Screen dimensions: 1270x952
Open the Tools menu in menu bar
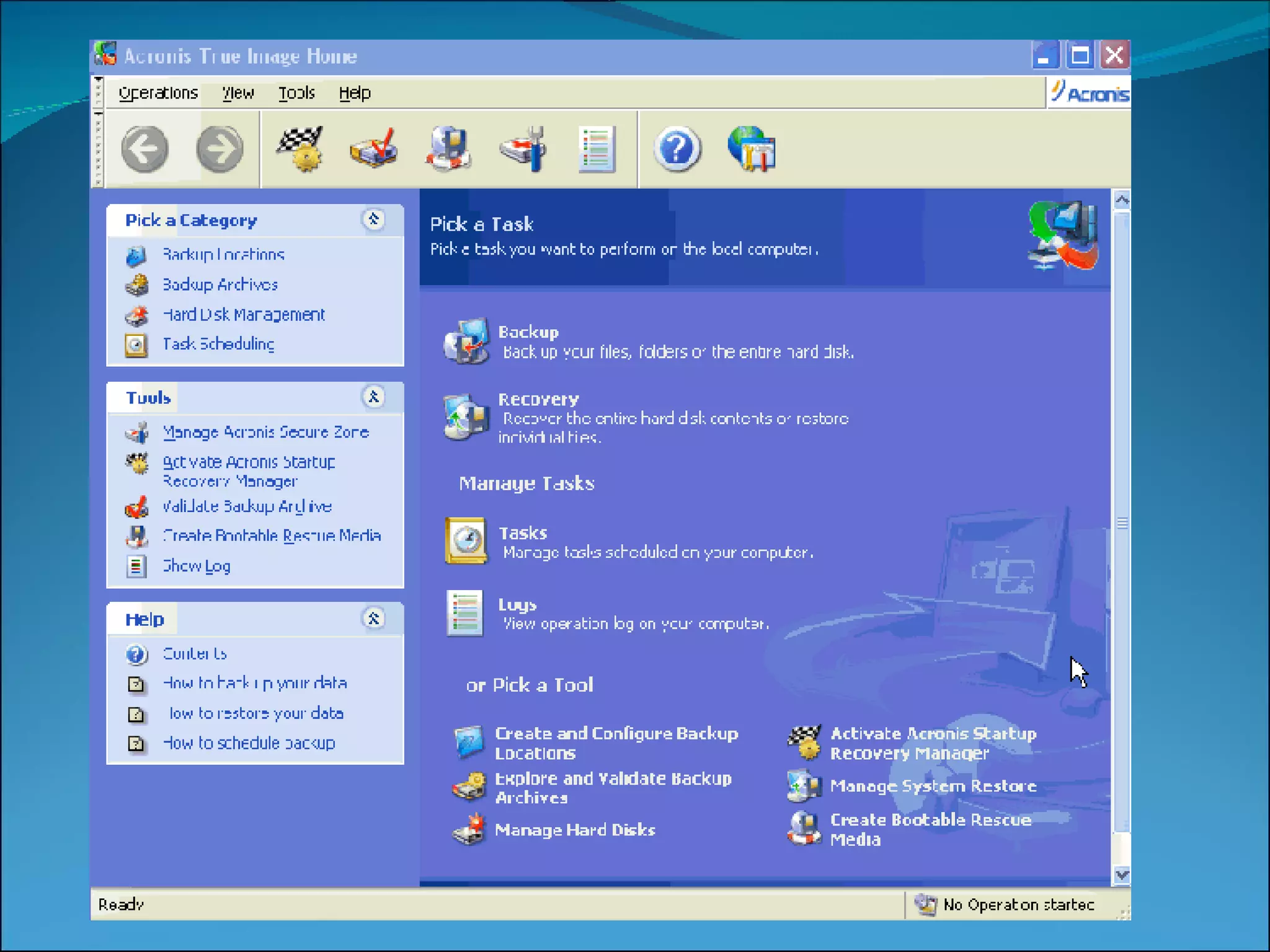pos(296,93)
